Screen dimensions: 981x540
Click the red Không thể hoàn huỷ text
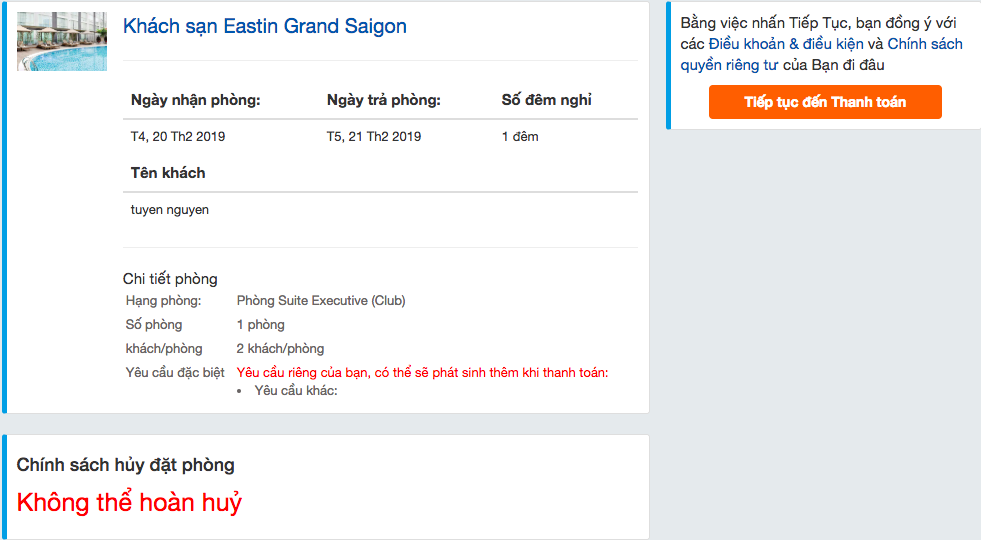click(129, 502)
